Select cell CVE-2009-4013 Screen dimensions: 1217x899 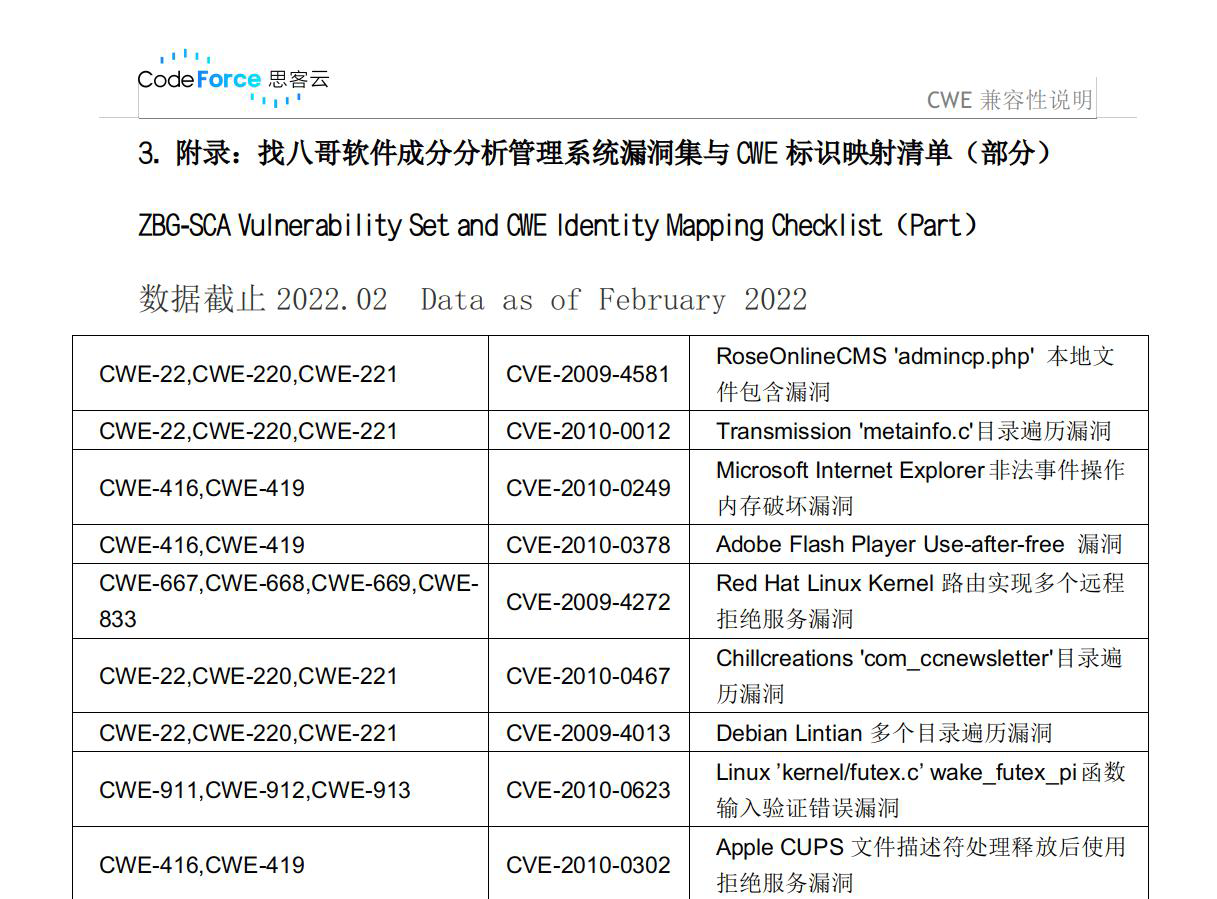click(589, 733)
